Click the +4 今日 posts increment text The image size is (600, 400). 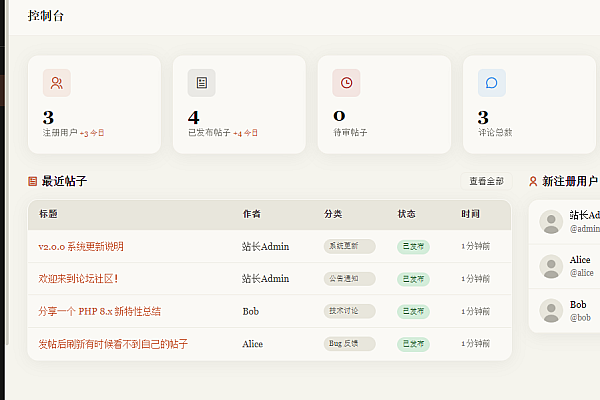pyautogui.click(x=245, y=133)
